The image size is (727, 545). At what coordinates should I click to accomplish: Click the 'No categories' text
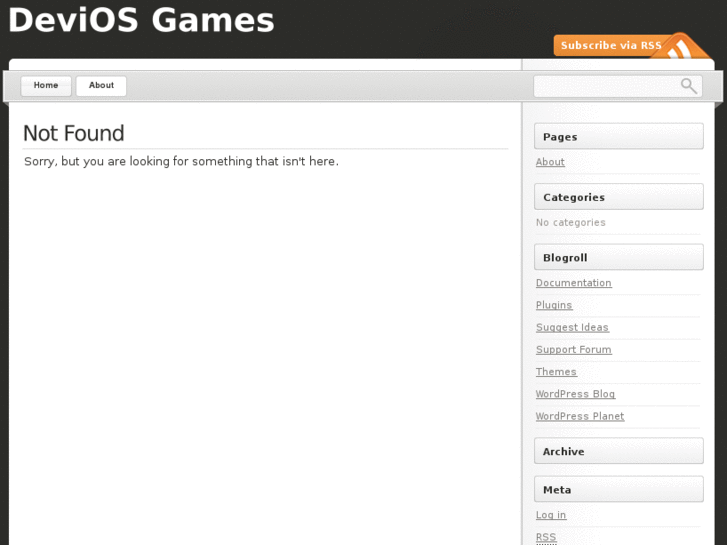click(x=571, y=223)
